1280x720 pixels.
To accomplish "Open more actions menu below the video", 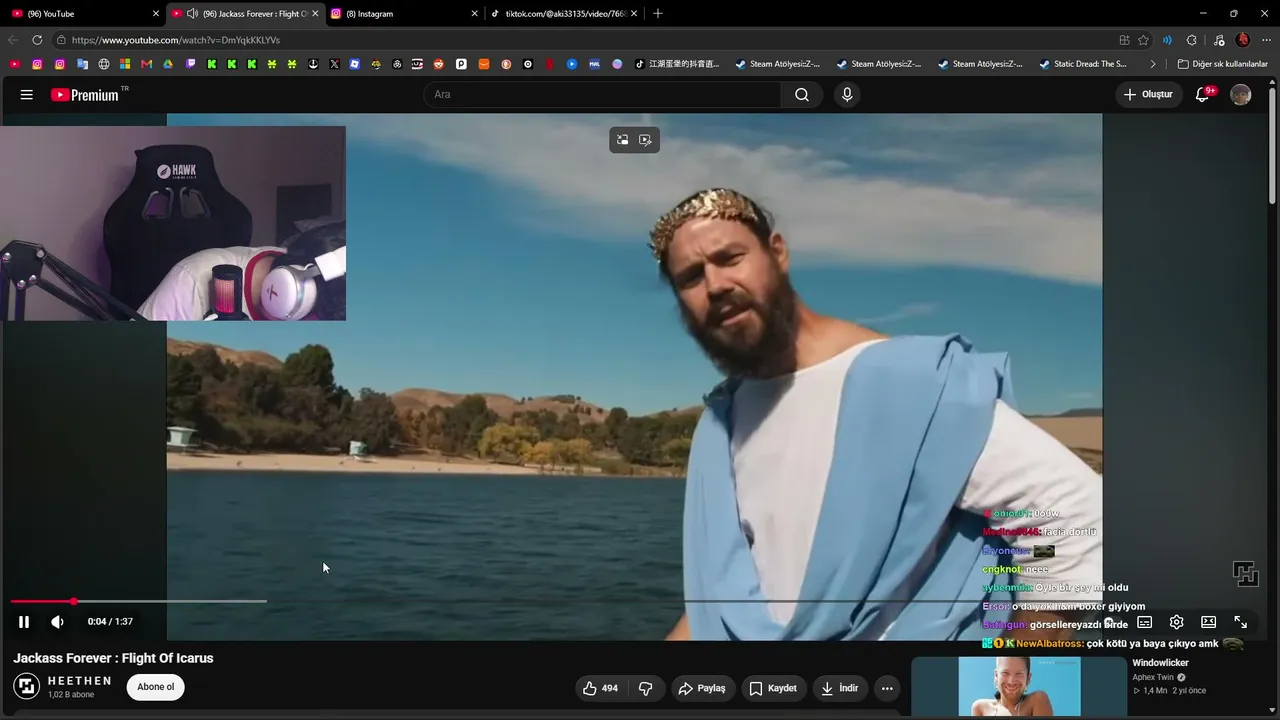I will coord(887,688).
